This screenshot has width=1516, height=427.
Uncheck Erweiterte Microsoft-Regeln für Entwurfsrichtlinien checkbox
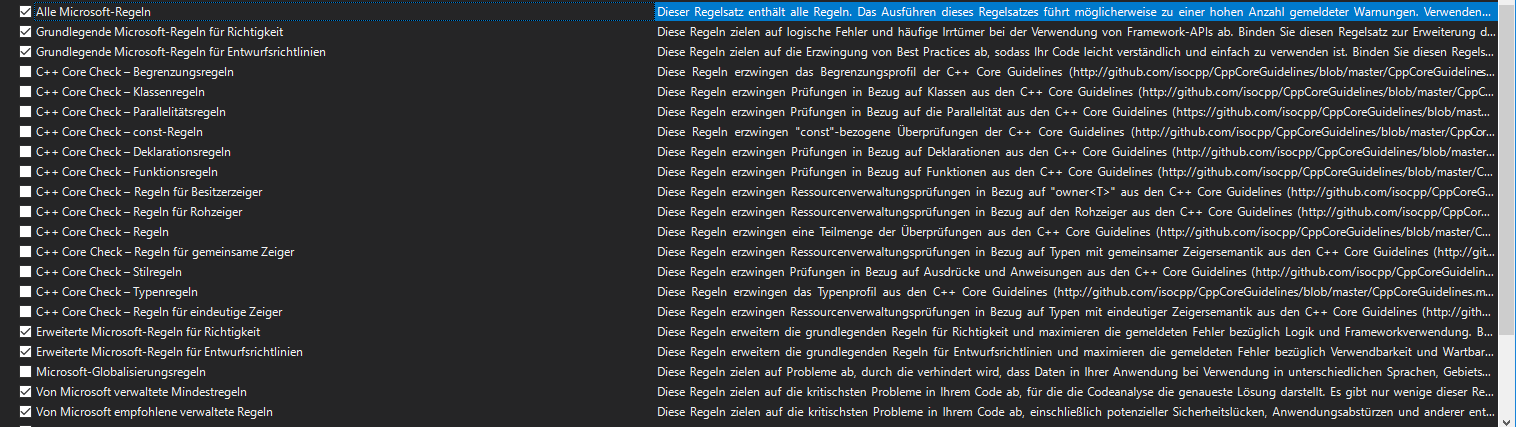coord(26,351)
